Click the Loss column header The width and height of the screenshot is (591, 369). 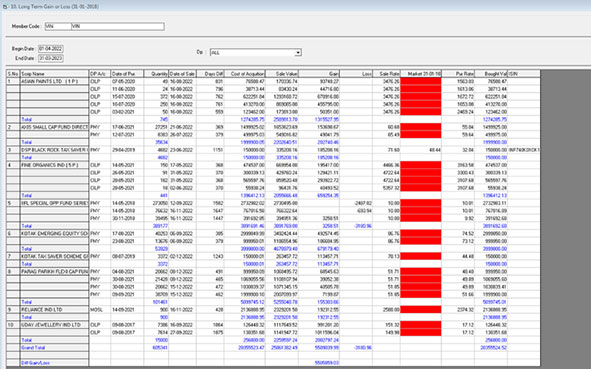click(x=356, y=74)
